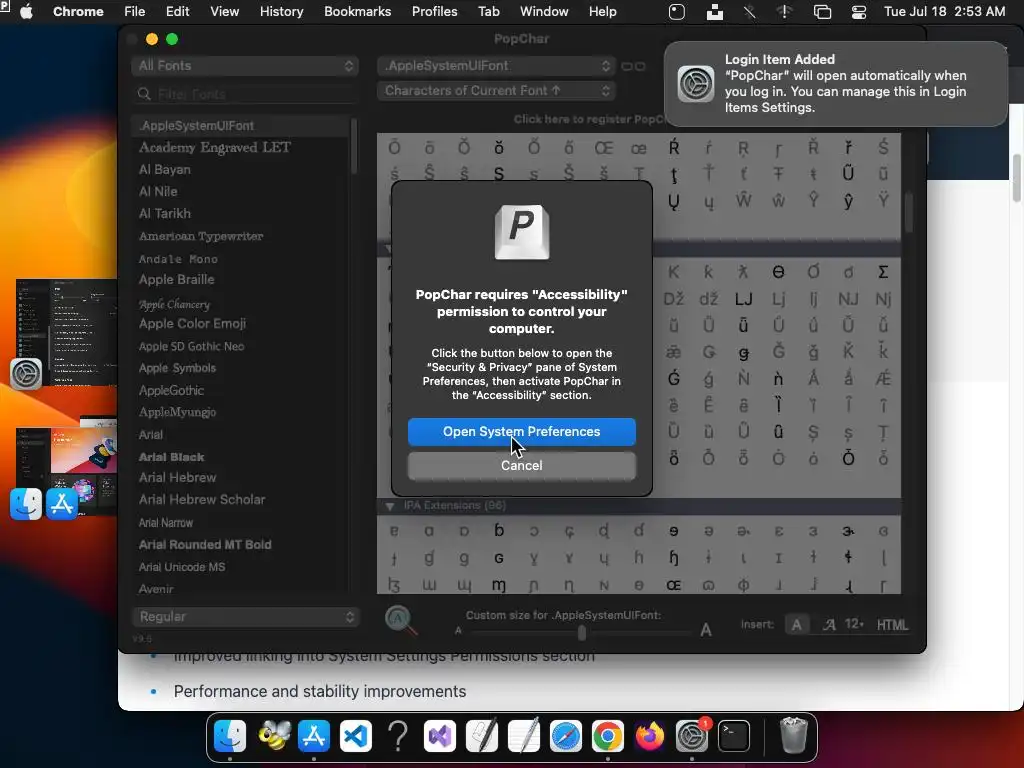Click the Filter Fonts search field

tap(245, 94)
